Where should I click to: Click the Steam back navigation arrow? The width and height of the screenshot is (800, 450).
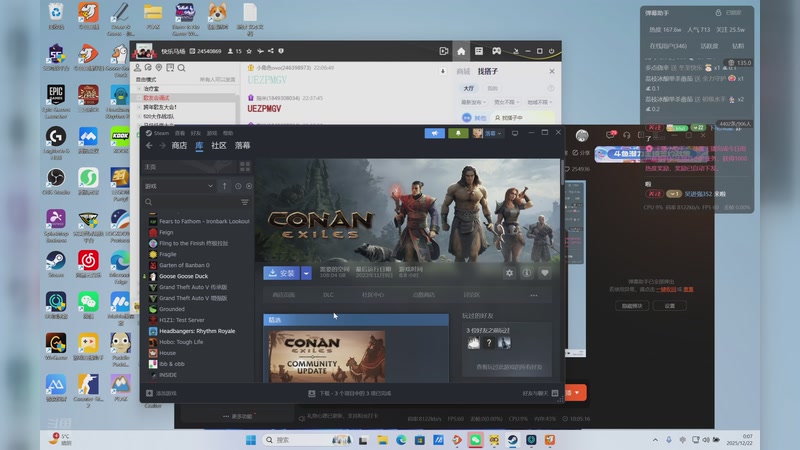tap(149, 146)
